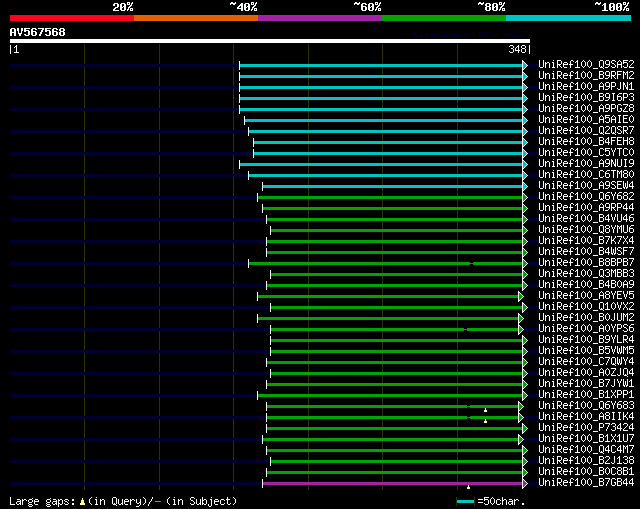Open hit UniRef100_B9I6P3 label

586,97
